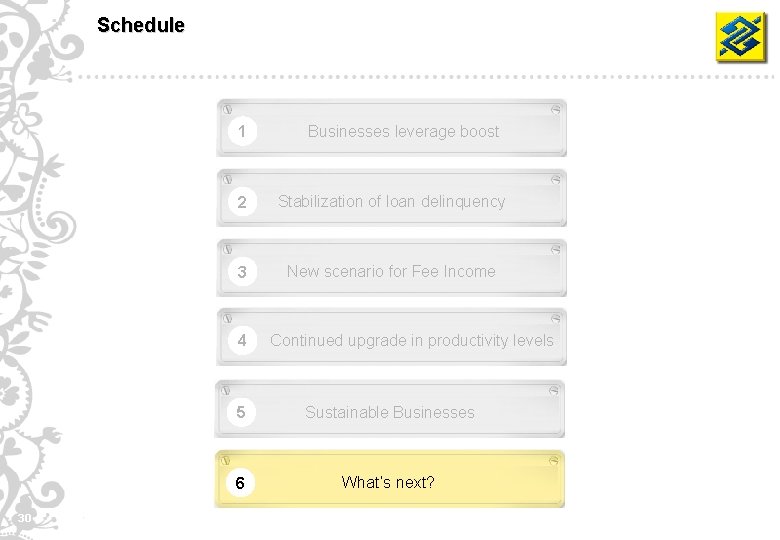780x540 pixels.
Task: Open Businesses leverage boost item
Action: point(403,131)
